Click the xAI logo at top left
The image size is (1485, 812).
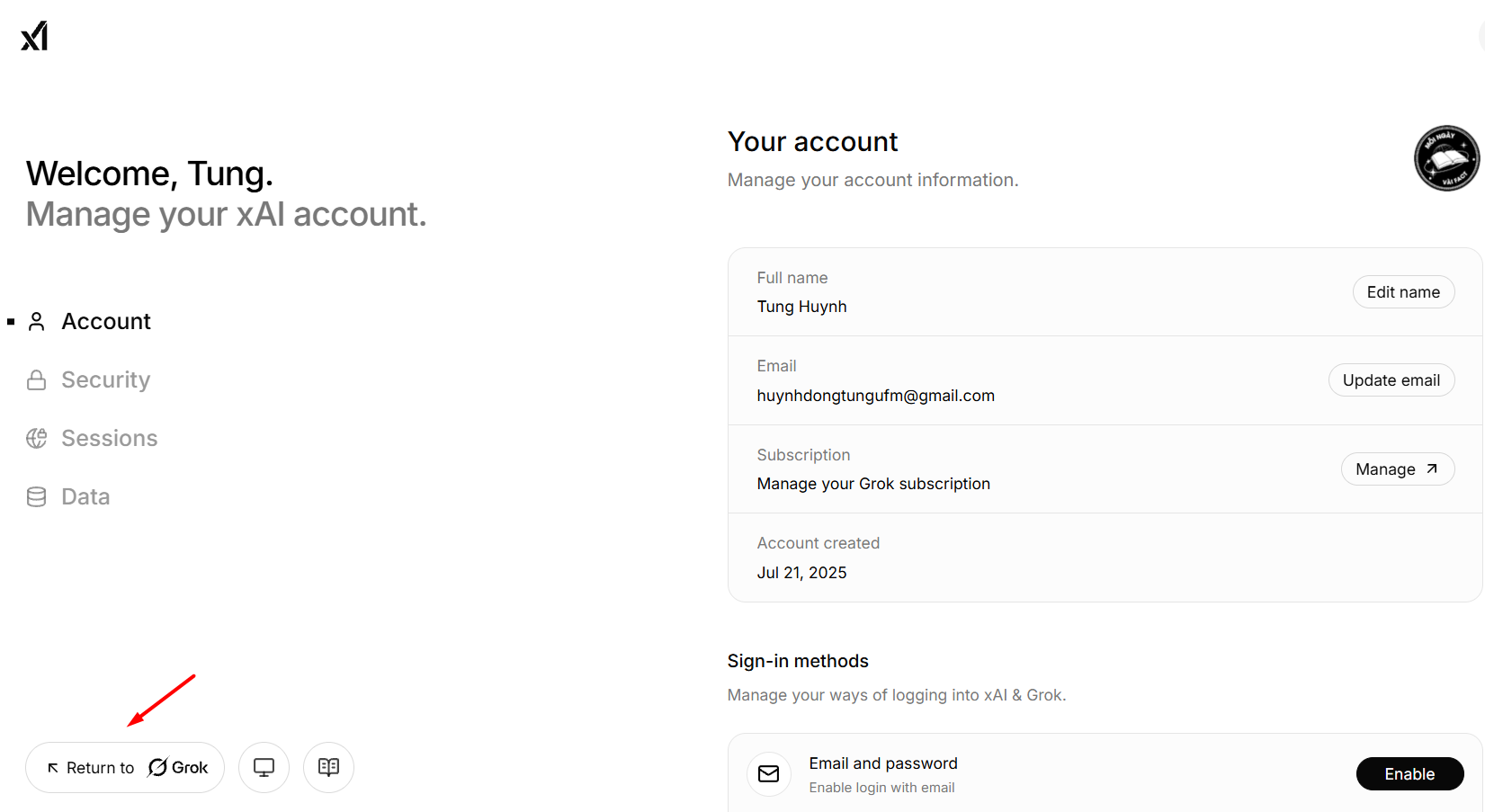(x=34, y=36)
